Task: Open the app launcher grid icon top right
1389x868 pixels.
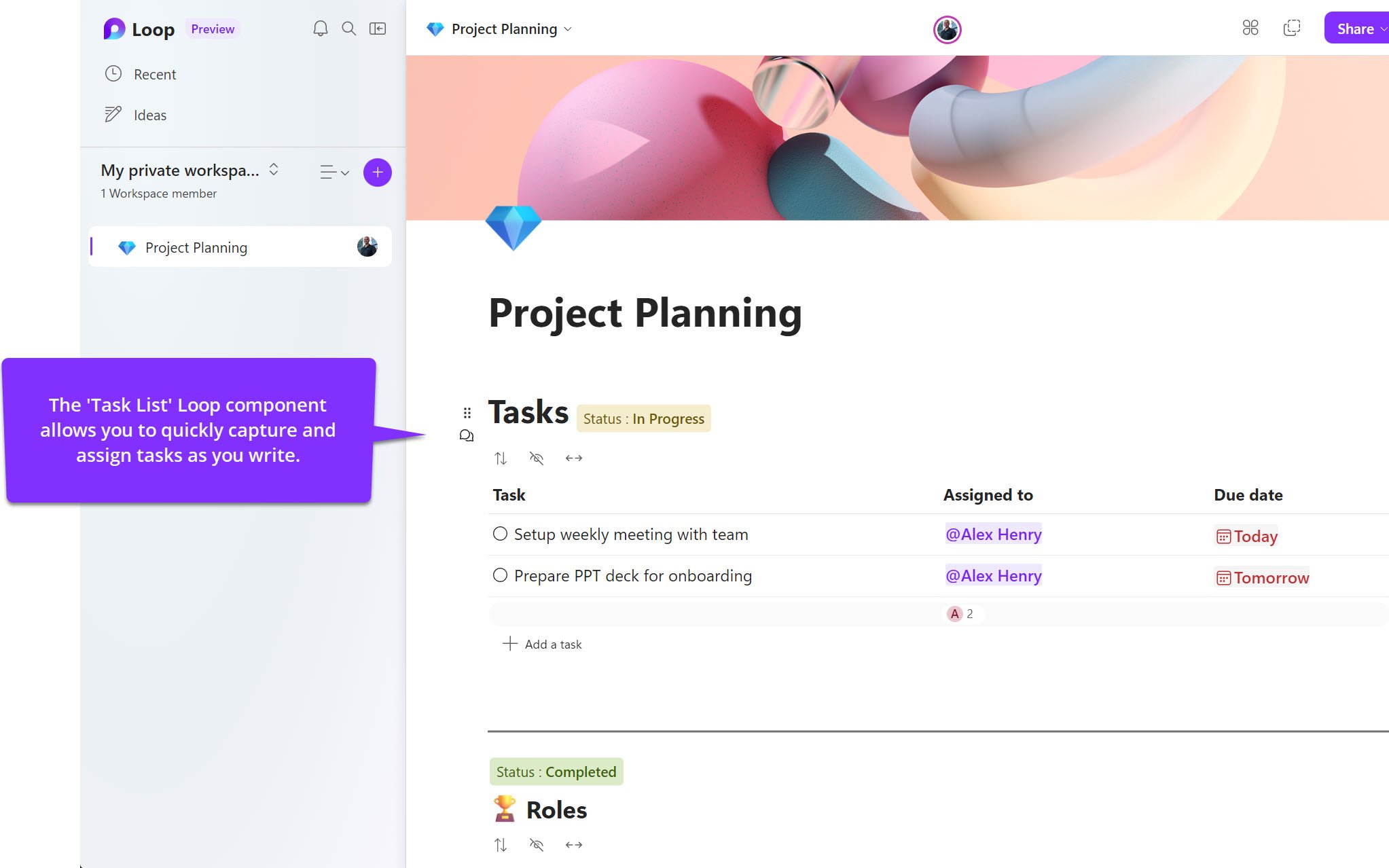Action: pos(1250,28)
